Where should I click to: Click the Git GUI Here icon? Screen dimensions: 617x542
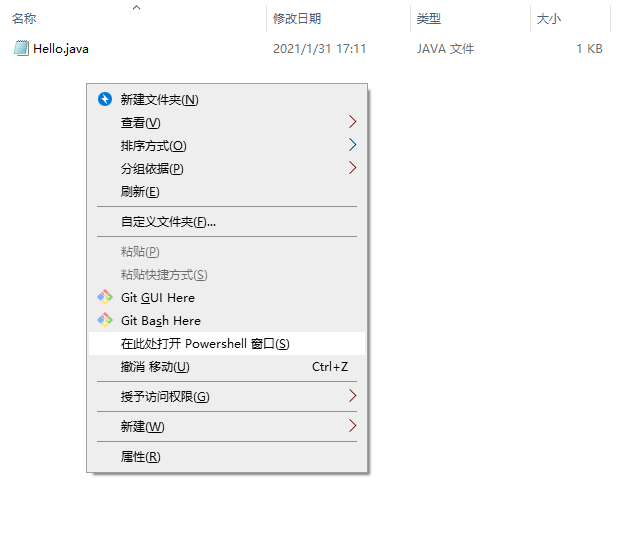[x=105, y=297]
